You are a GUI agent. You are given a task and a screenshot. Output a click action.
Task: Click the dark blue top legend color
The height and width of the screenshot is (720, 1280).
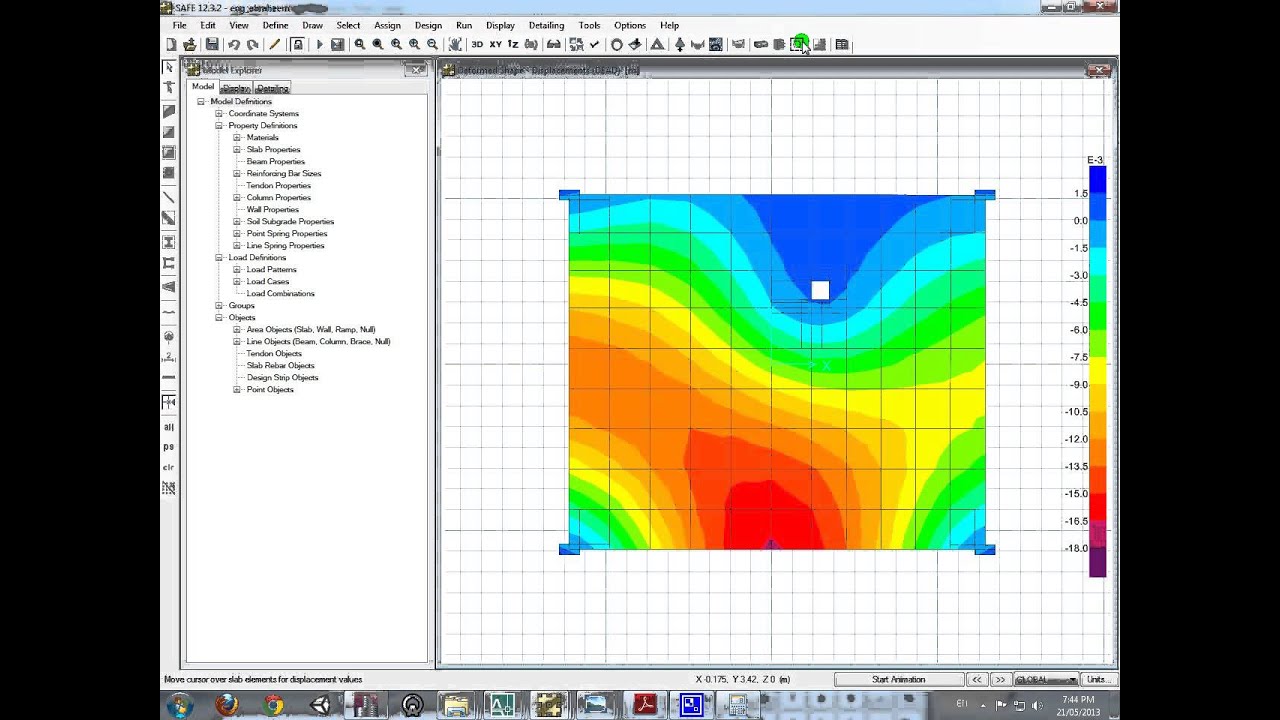(1097, 179)
